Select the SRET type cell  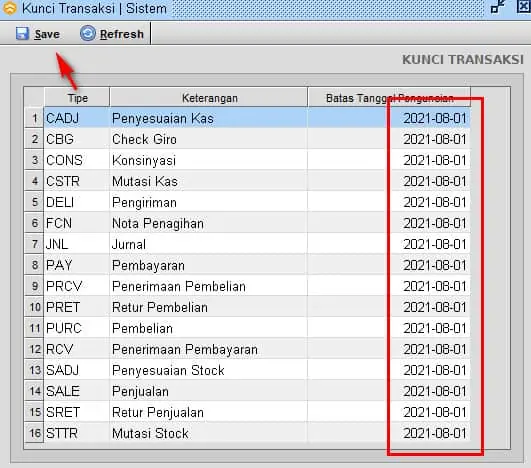click(x=77, y=412)
